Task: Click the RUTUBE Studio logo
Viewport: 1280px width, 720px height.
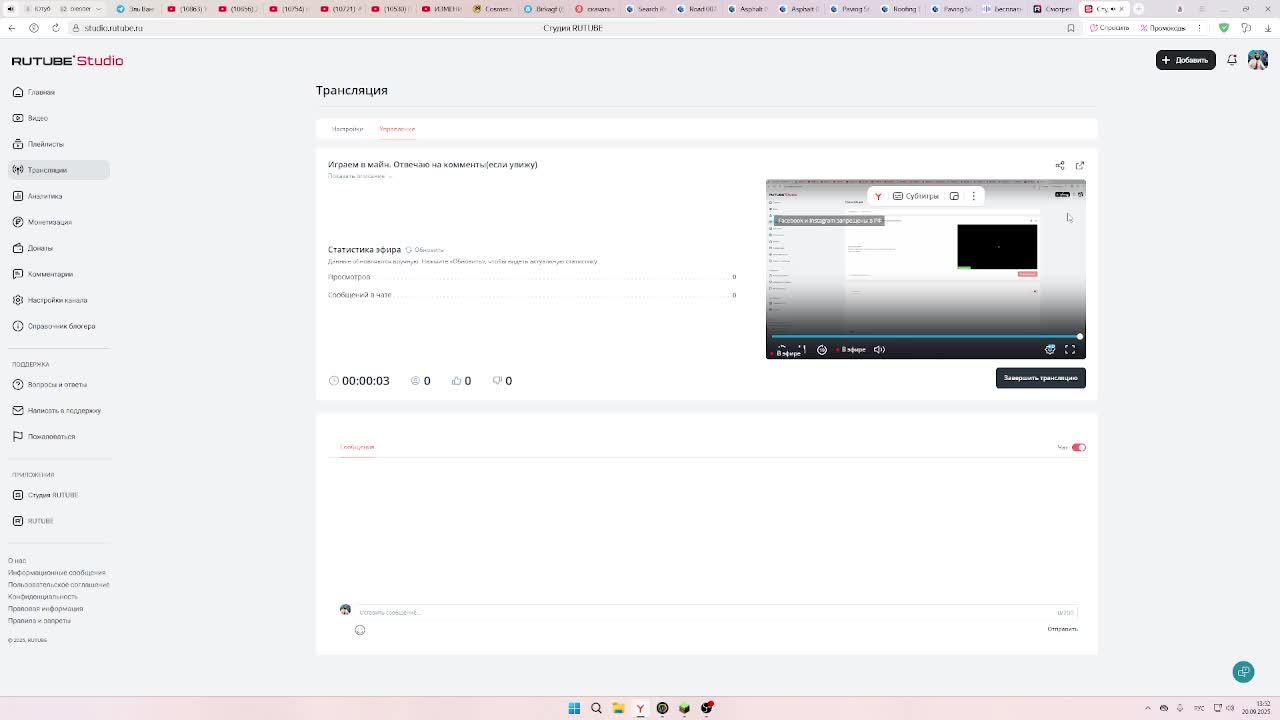Action: click(x=67, y=61)
